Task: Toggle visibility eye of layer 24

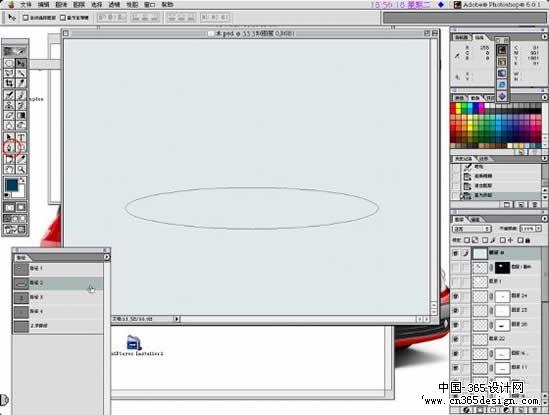Action: (x=455, y=296)
